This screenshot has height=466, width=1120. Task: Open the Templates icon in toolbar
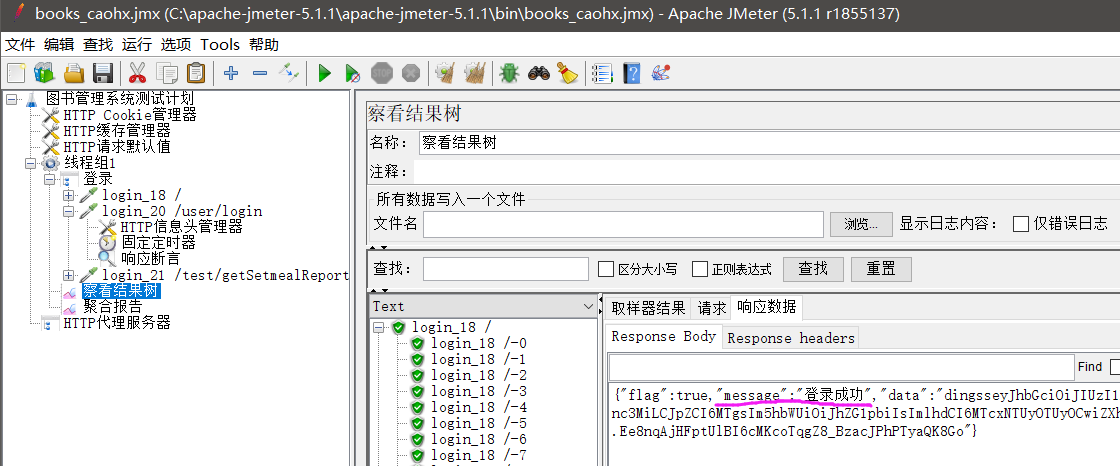(x=44, y=73)
